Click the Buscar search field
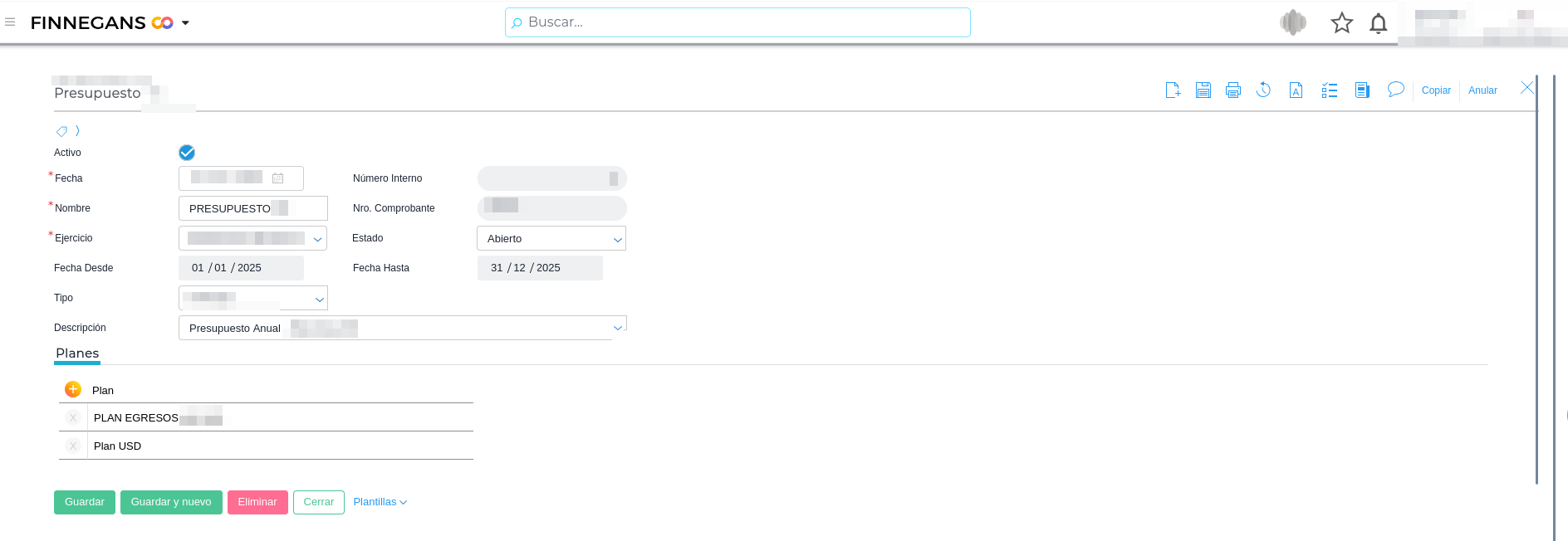The height and width of the screenshot is (541, 1568). coord(737,22)
